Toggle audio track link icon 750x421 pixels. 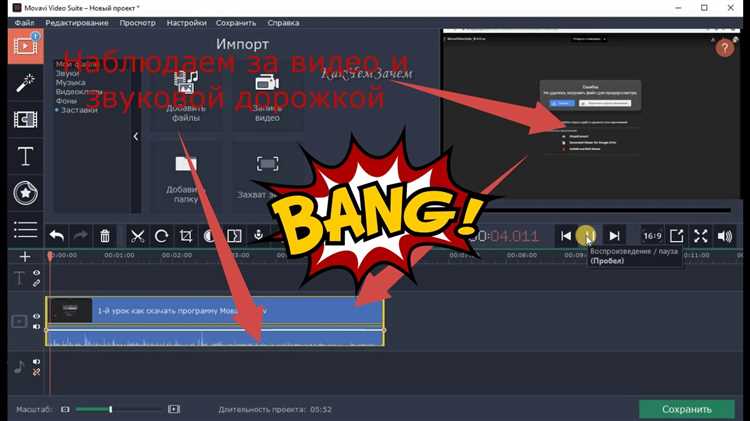(x=36, y=372)
